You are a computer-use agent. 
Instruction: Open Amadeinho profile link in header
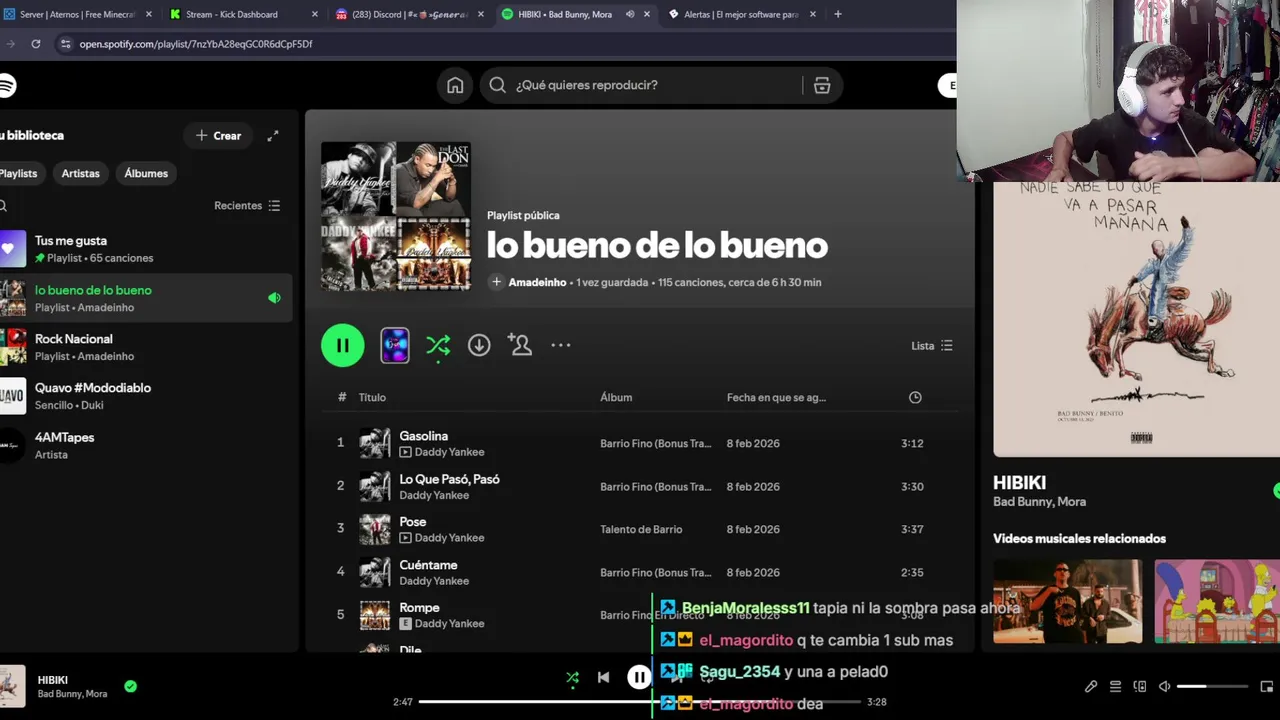pos(537,283)
